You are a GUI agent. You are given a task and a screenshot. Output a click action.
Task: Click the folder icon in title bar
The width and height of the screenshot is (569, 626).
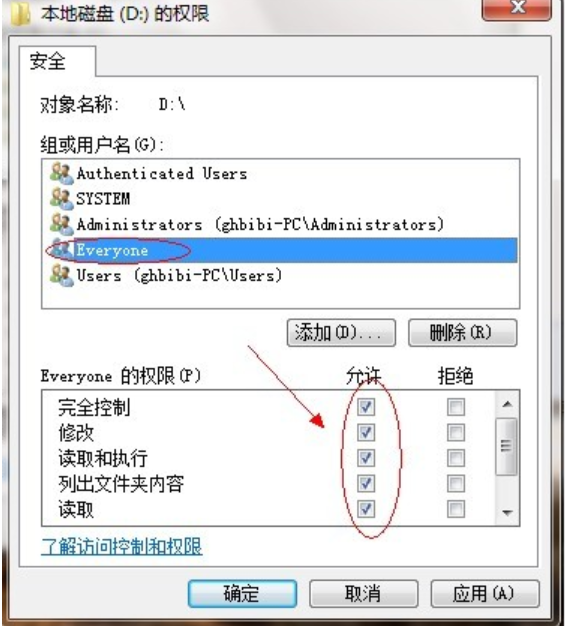pos(21,14)
